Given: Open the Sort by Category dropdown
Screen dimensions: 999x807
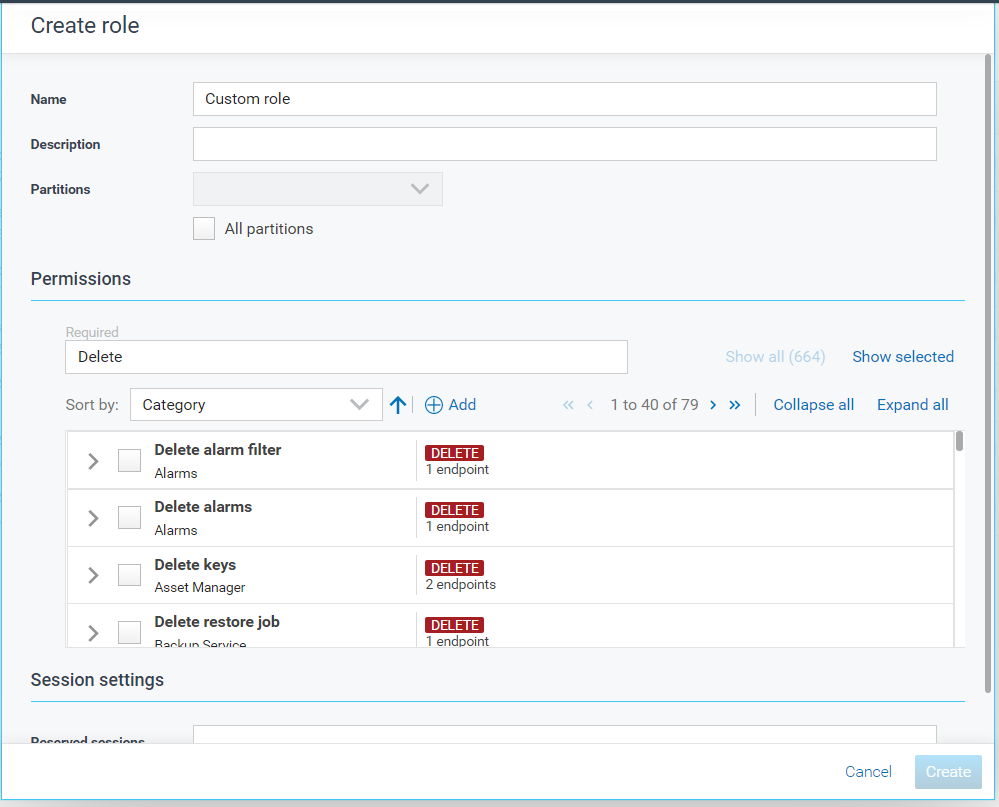Looking at the screenshot, I should pyautogui.click(x=256, y=405).
